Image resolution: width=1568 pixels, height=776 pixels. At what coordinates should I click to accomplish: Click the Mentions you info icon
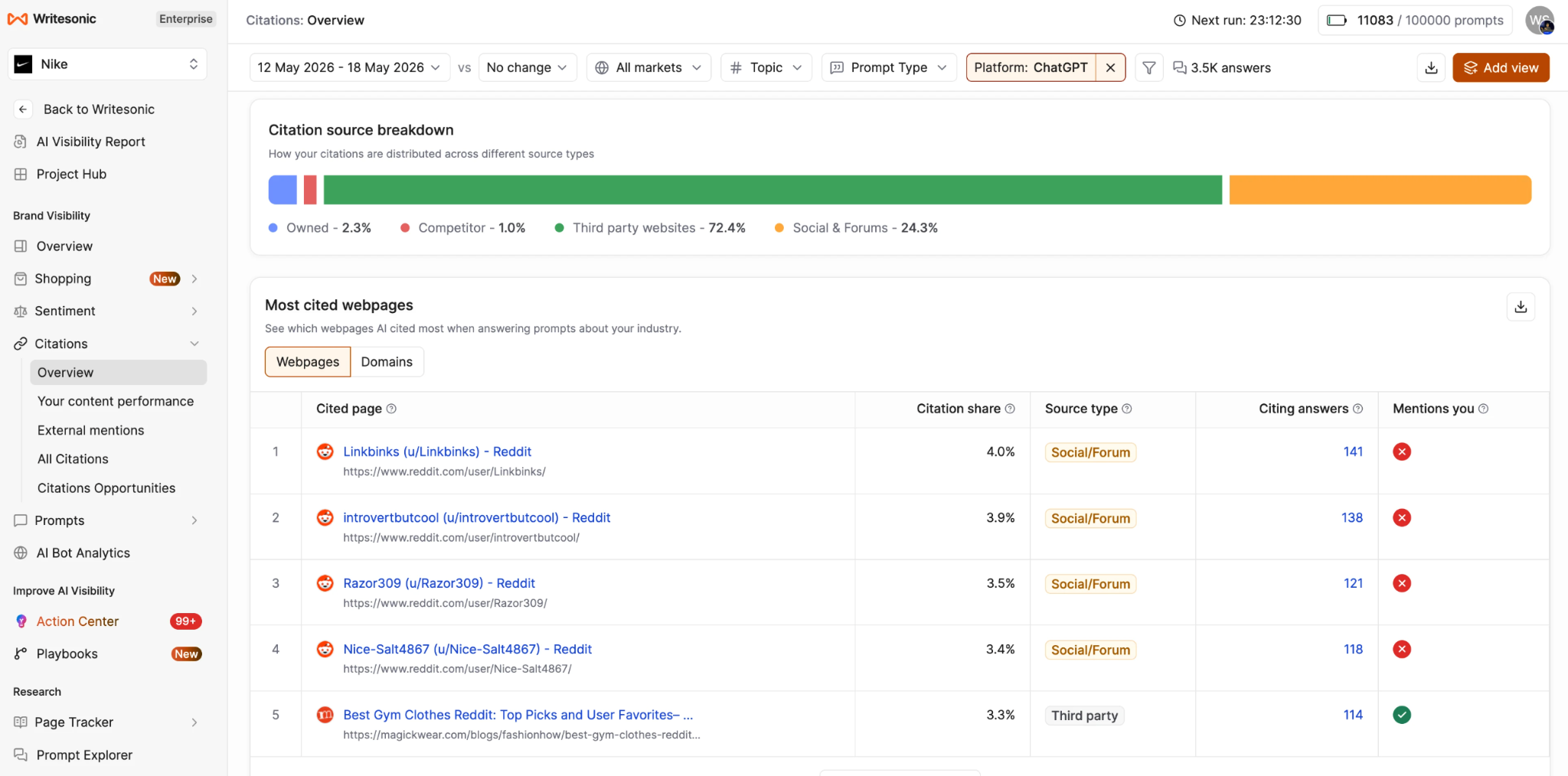click(1483, 409)
